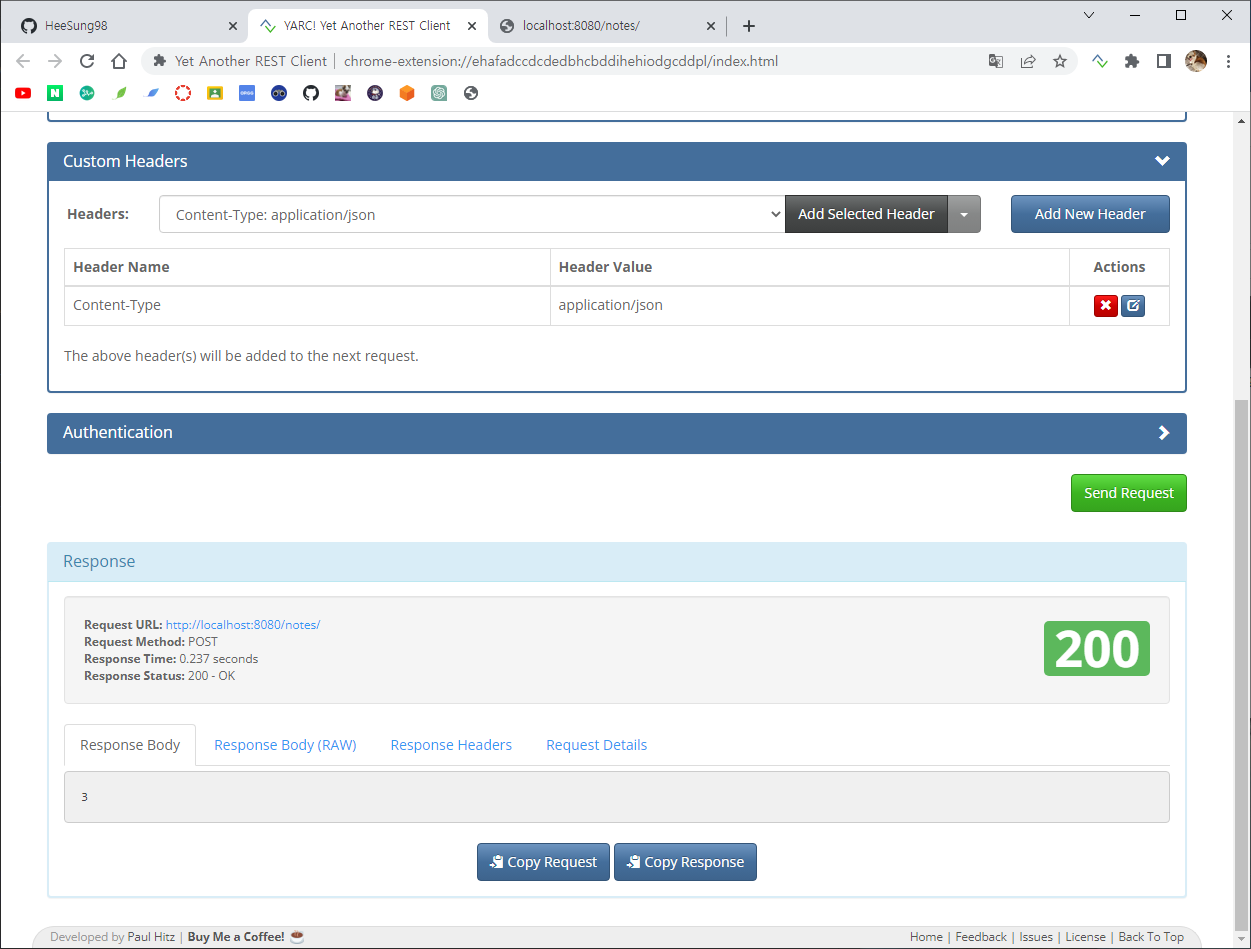Screen dimensions: 1251x949
Task: Open the Request URL localhost link
Action: click(x=243, y=625)
